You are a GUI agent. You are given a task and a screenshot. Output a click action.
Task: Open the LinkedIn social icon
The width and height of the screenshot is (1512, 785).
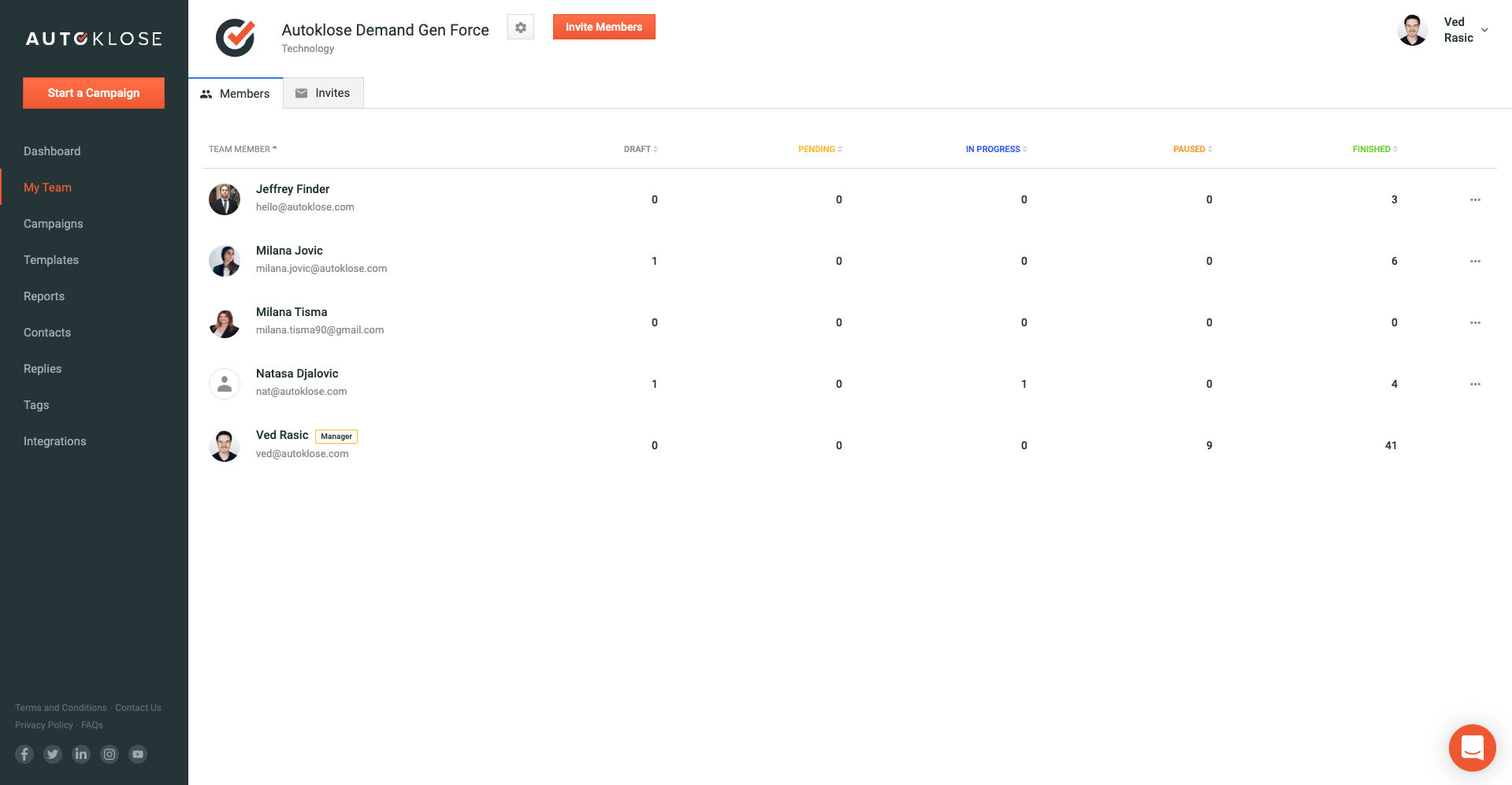[81, 754]
